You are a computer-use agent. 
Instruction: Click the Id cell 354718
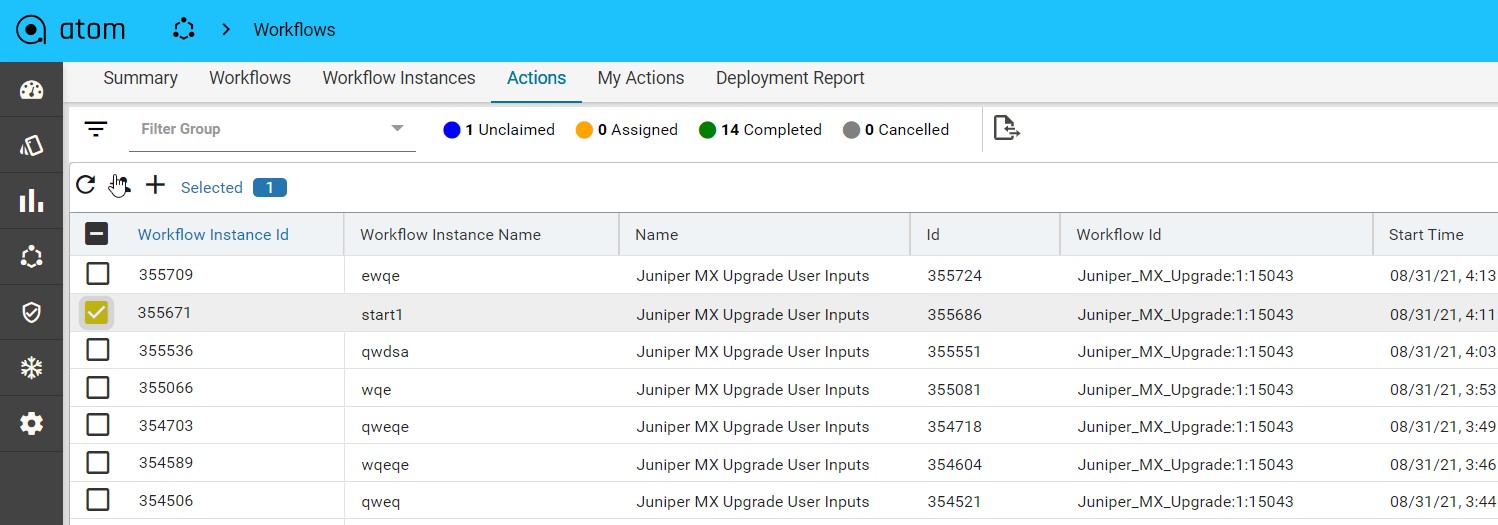pyautogui.click(x=954, y=427)
